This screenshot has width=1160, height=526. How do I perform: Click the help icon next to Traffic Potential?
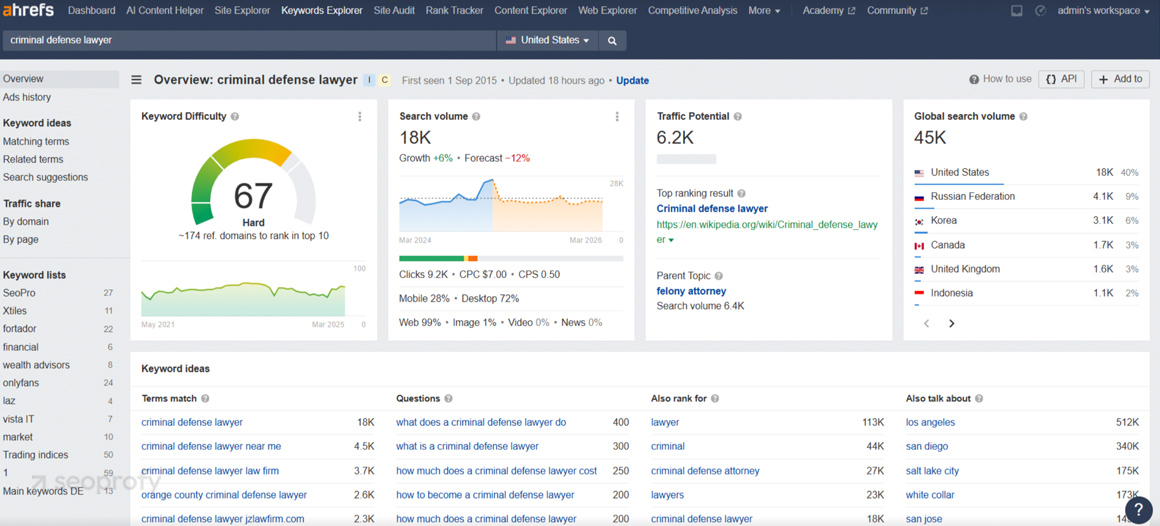(x=738, y=117)
